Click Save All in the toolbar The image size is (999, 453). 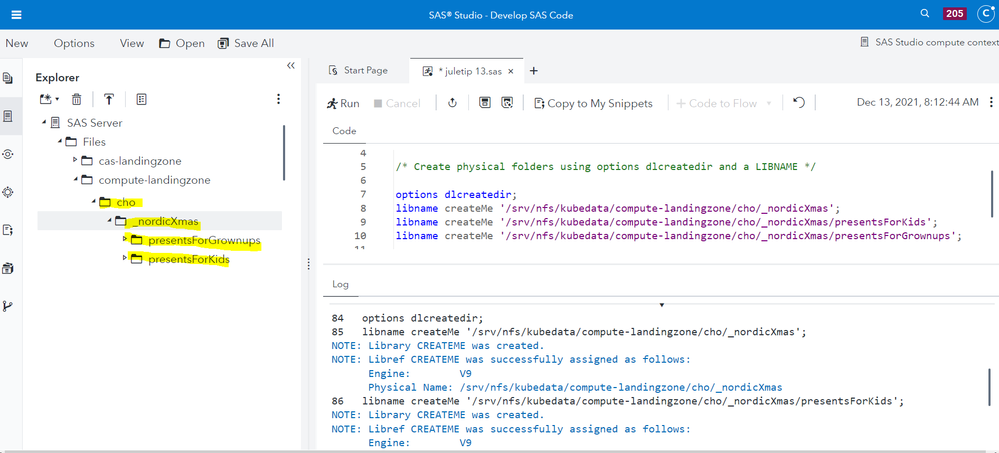[244, 43]
